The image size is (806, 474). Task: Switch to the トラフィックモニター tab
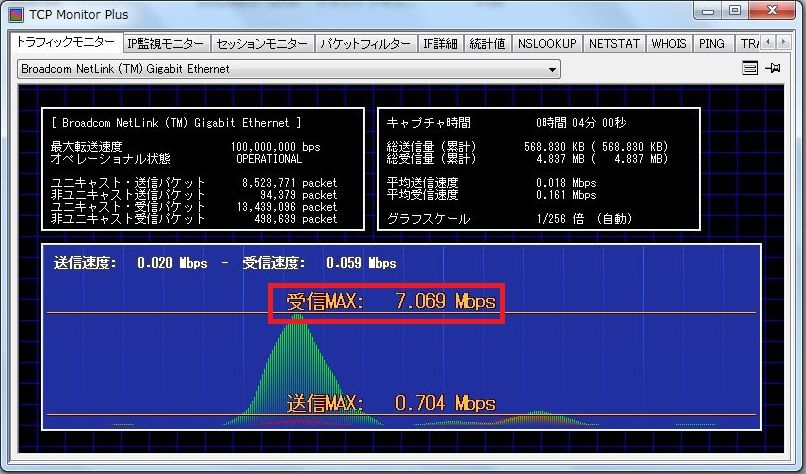[x=66, y=44]
